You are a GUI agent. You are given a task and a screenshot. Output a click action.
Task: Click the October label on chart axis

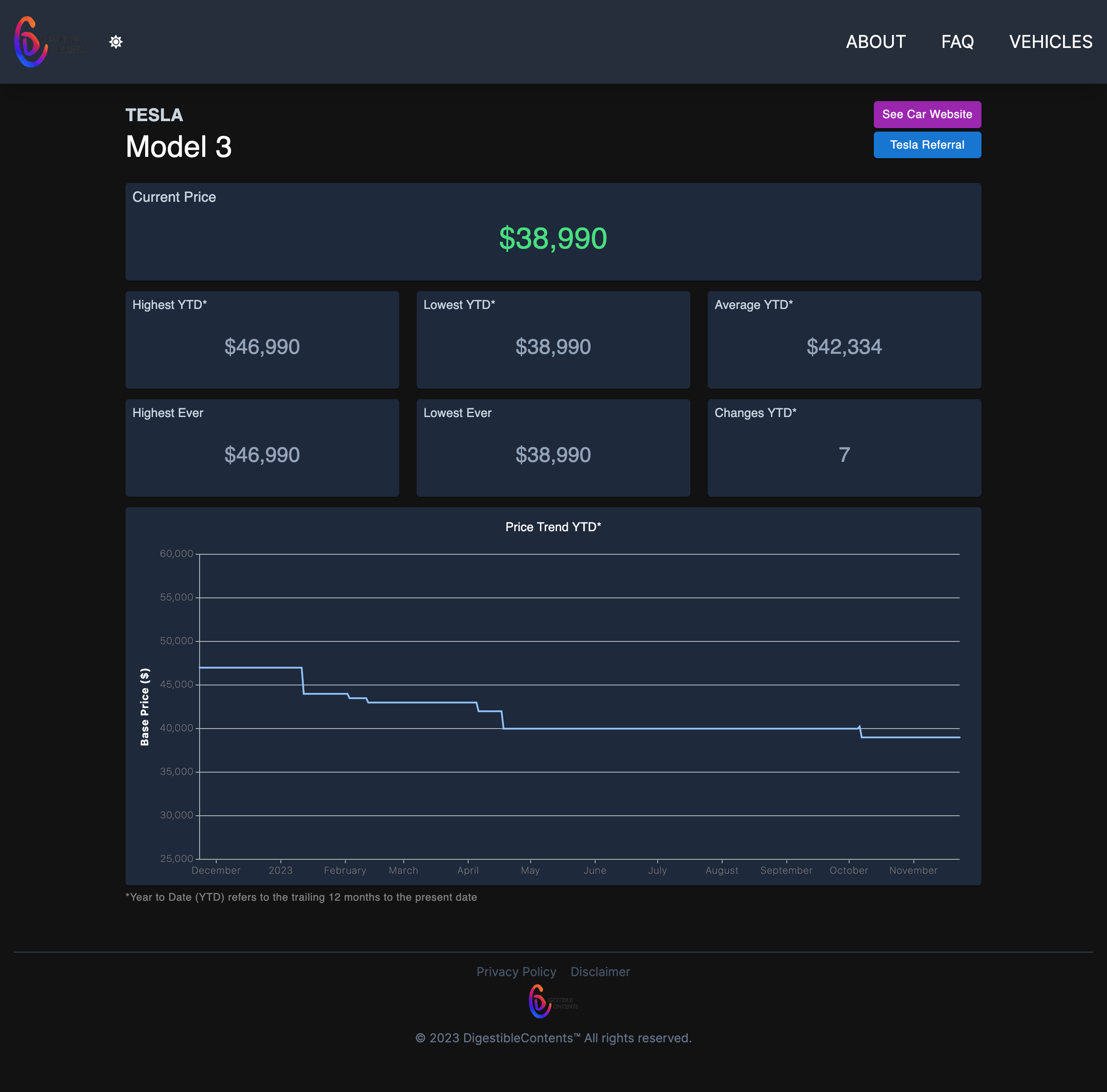tap(849, 870)
